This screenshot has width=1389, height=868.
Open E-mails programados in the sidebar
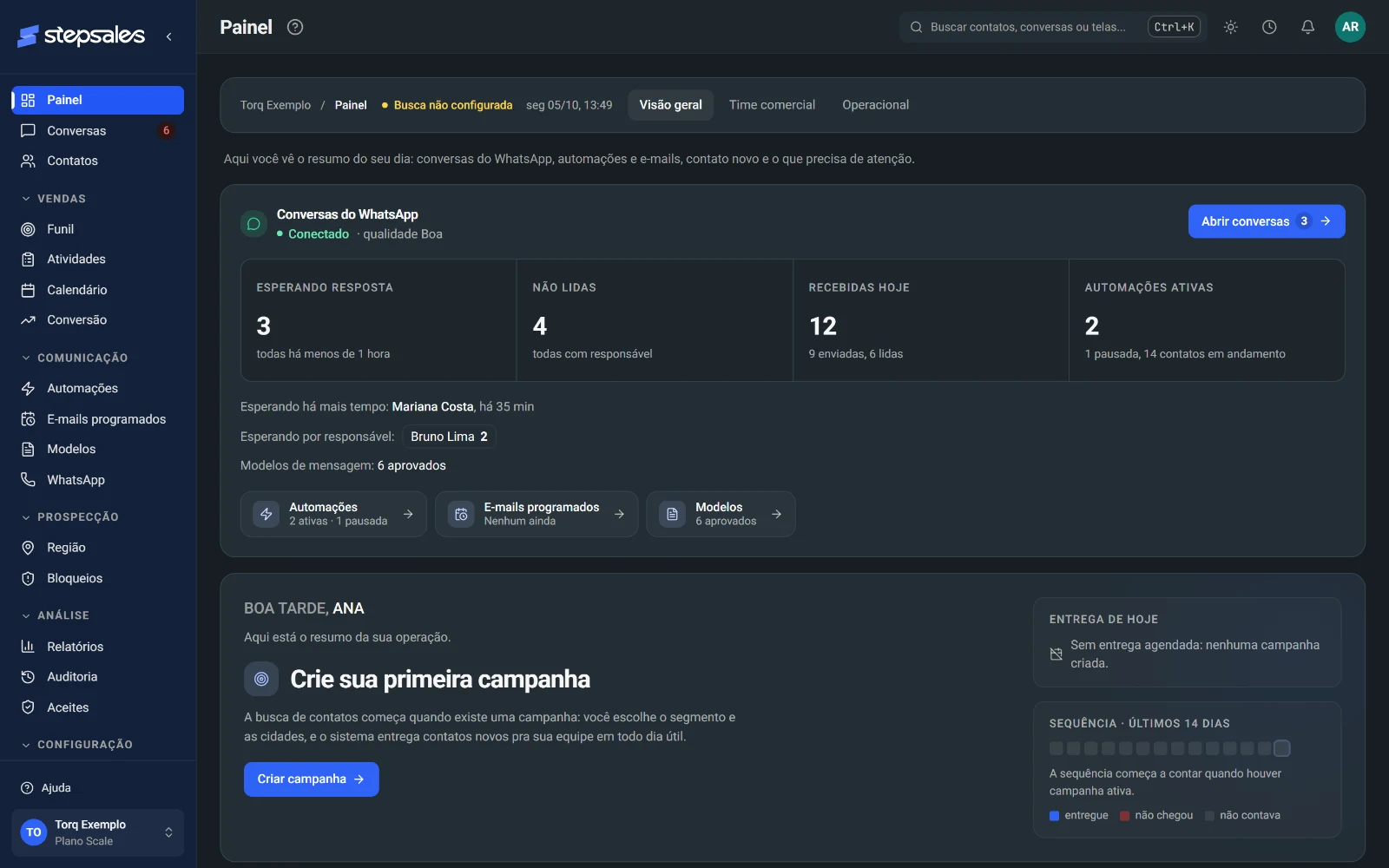point(98,419)
